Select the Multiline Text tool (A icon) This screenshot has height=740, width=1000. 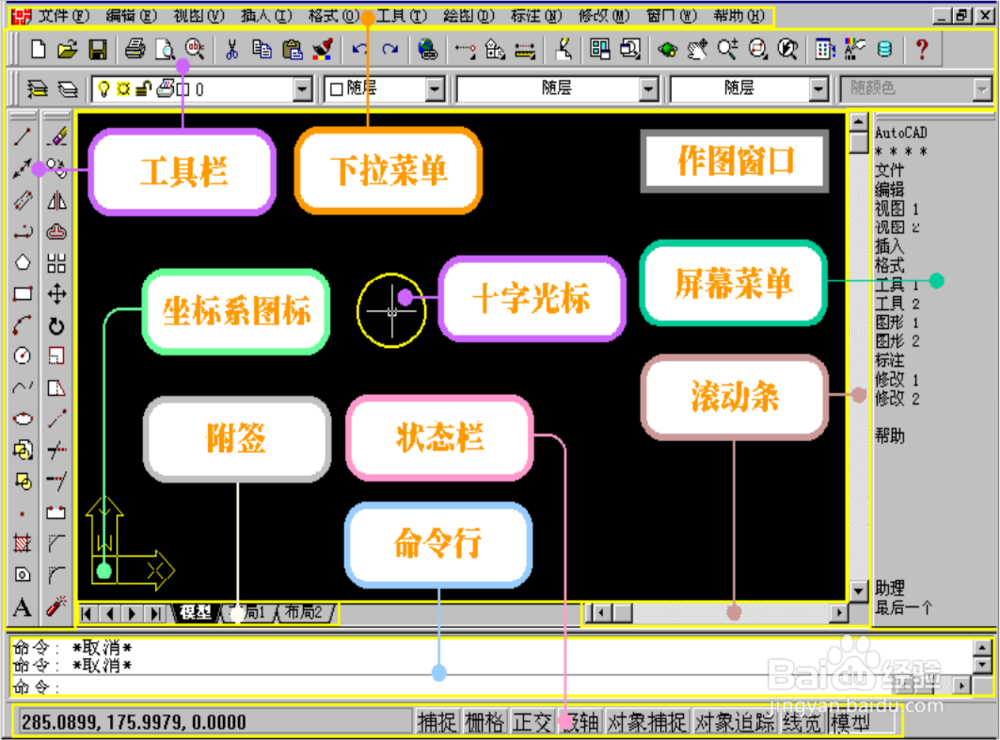point(22,605)
